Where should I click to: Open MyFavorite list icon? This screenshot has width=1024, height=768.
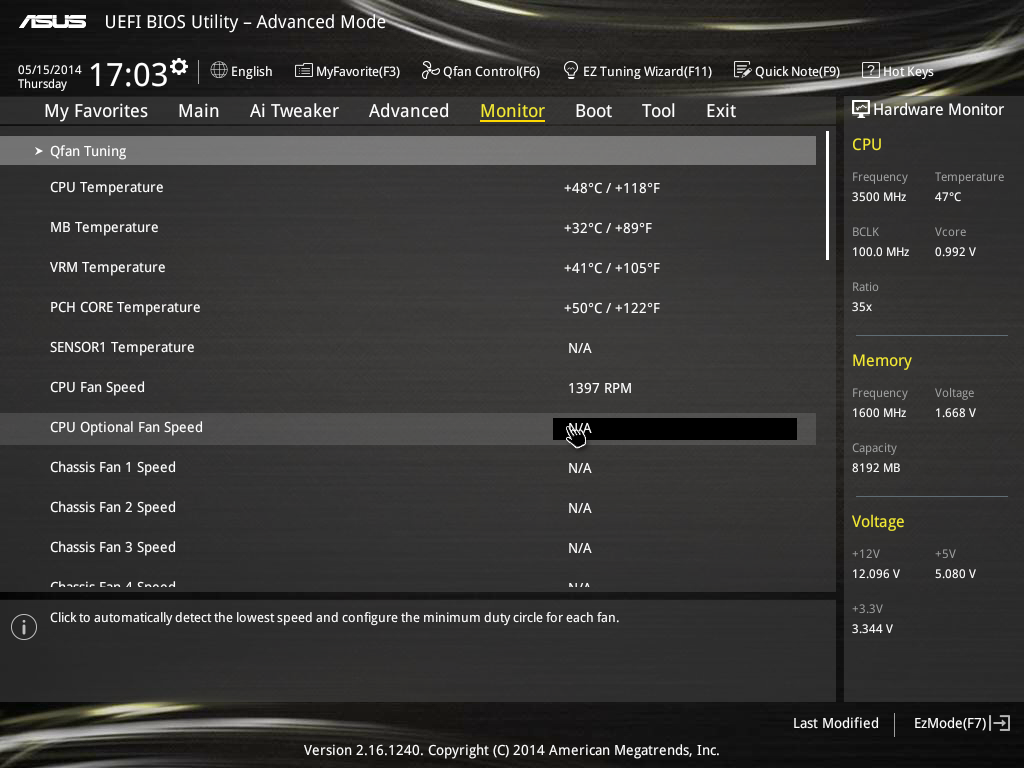coord(304,71)
